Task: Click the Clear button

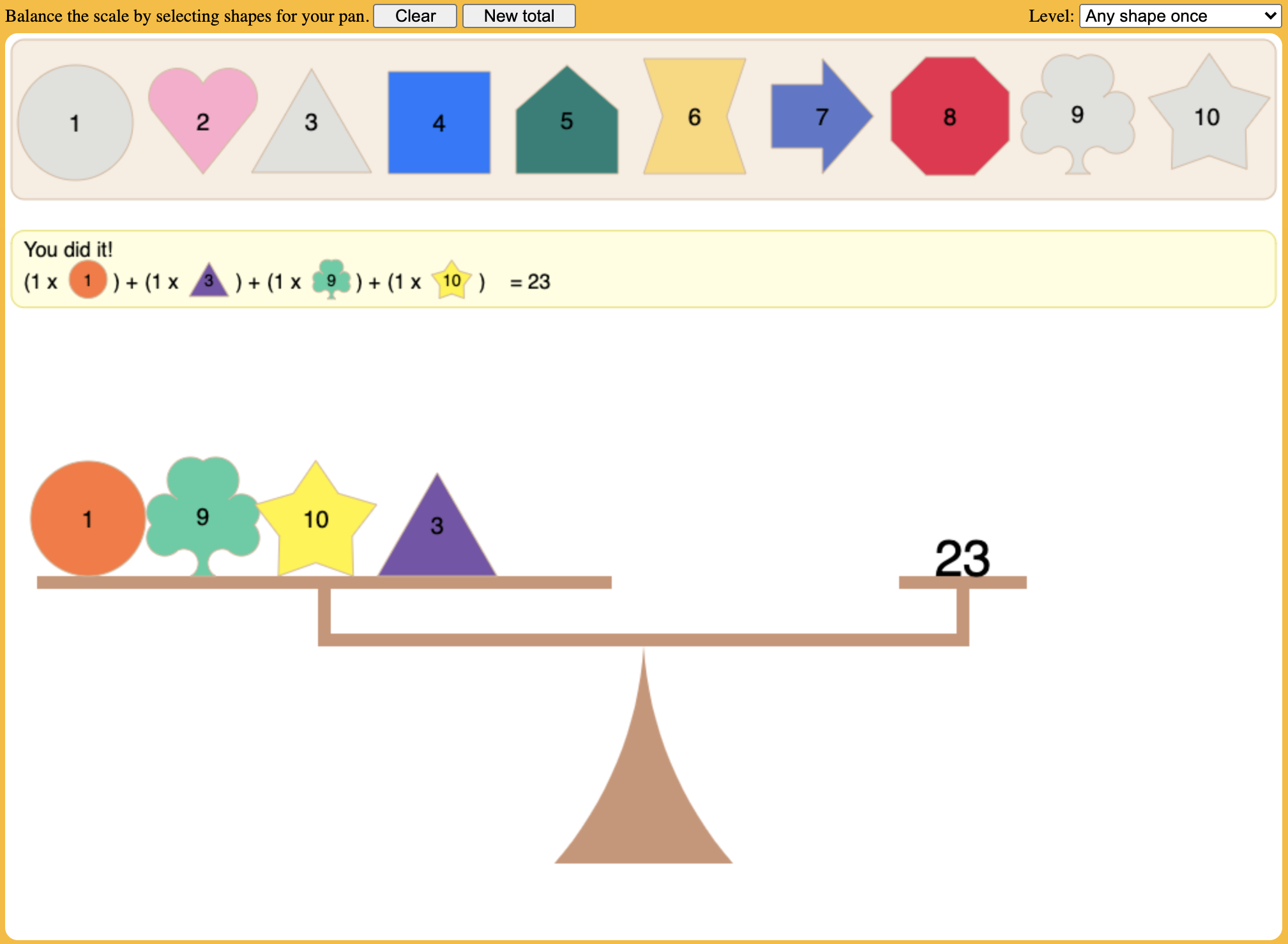Action: click(x=414, y=16)
